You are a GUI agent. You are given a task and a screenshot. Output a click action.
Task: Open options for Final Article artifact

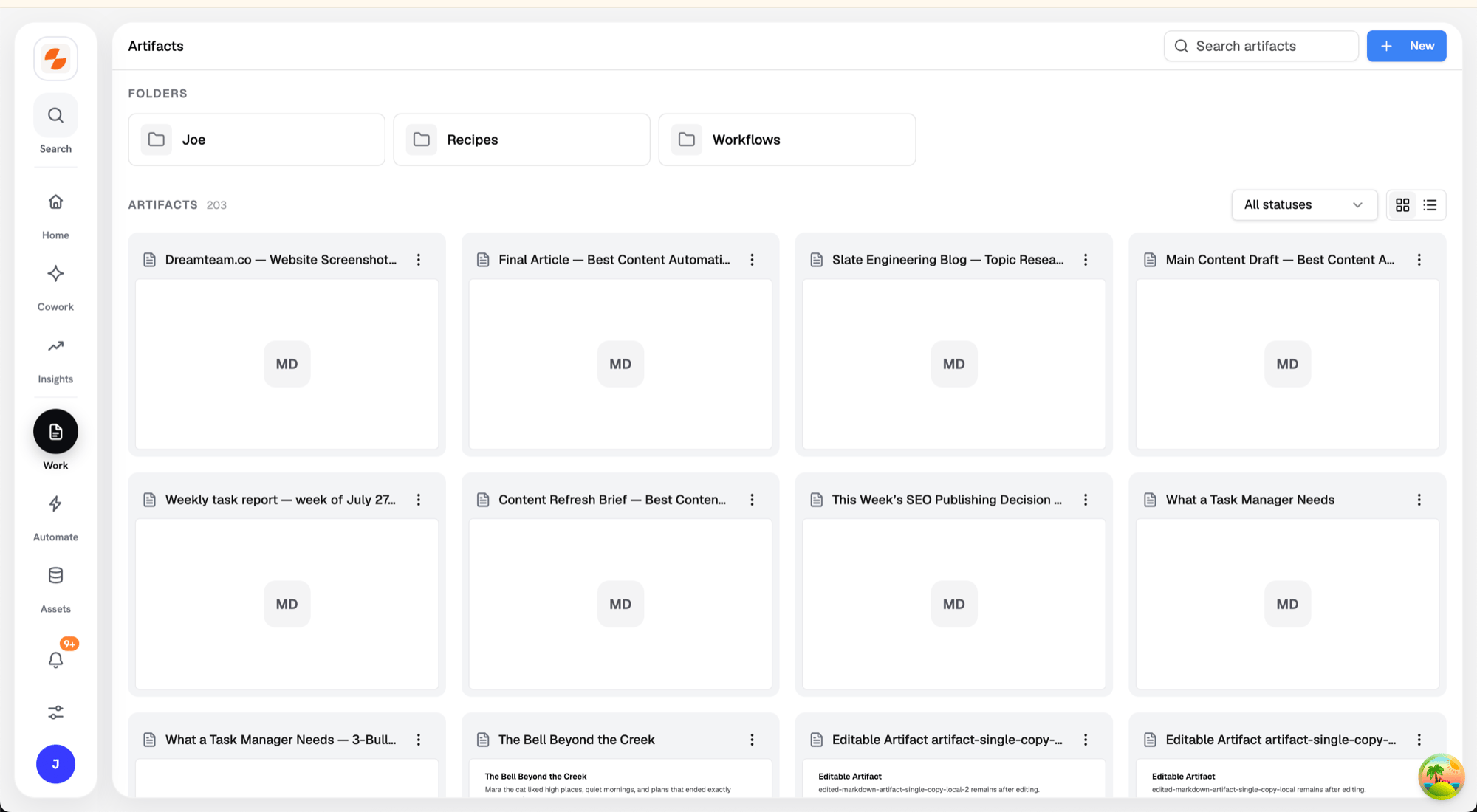pos(752,260)
